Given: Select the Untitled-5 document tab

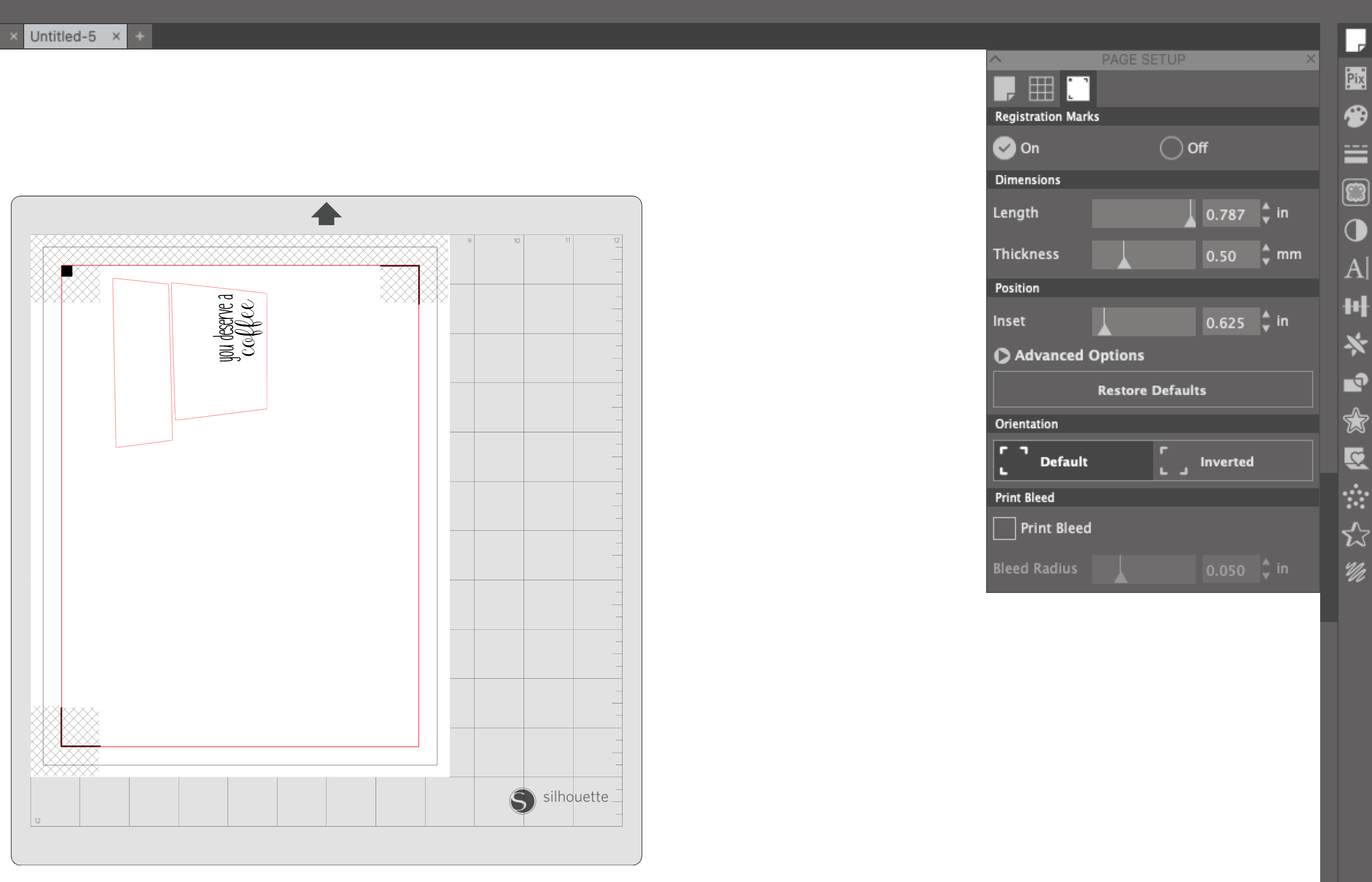Looking at the screenshot, I should click(x=63, y=36).
